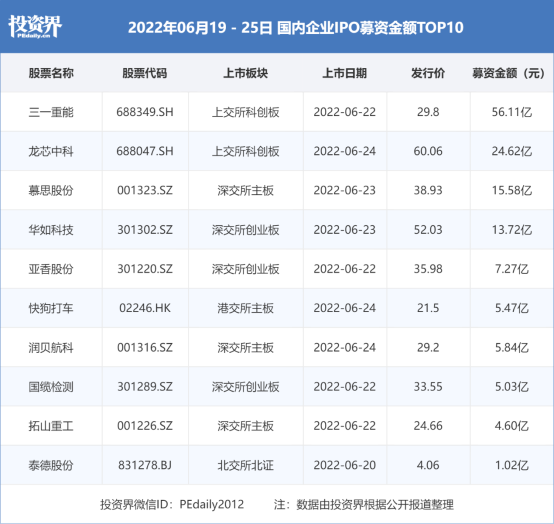Click the 上市日期 column header

click(344, 73)
